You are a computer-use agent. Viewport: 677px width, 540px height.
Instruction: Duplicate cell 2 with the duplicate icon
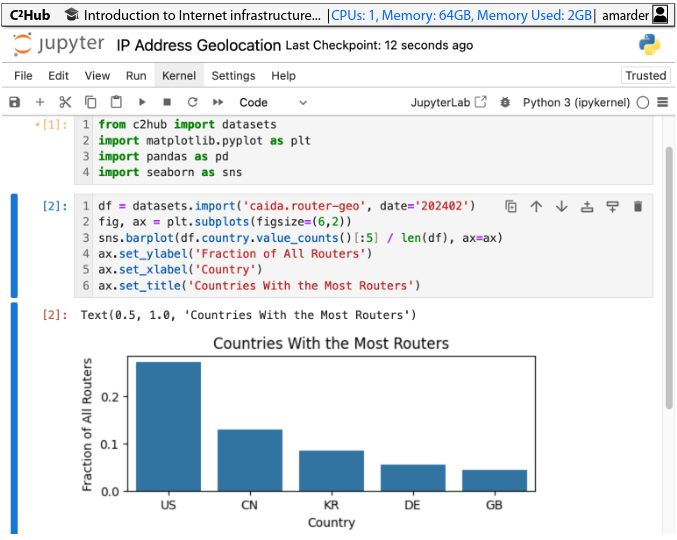coord(511,207)
